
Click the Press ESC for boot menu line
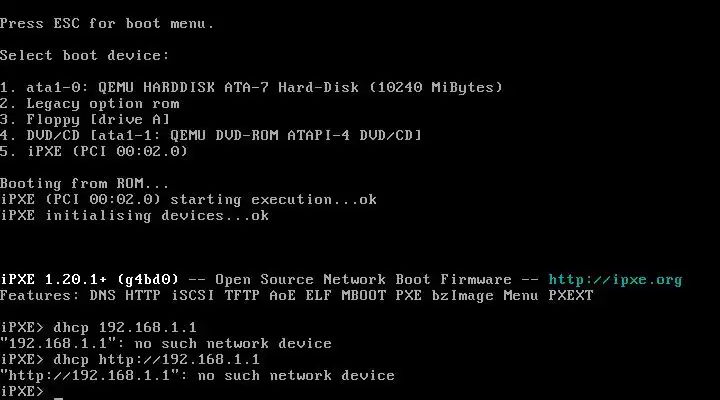pos(107,23)
